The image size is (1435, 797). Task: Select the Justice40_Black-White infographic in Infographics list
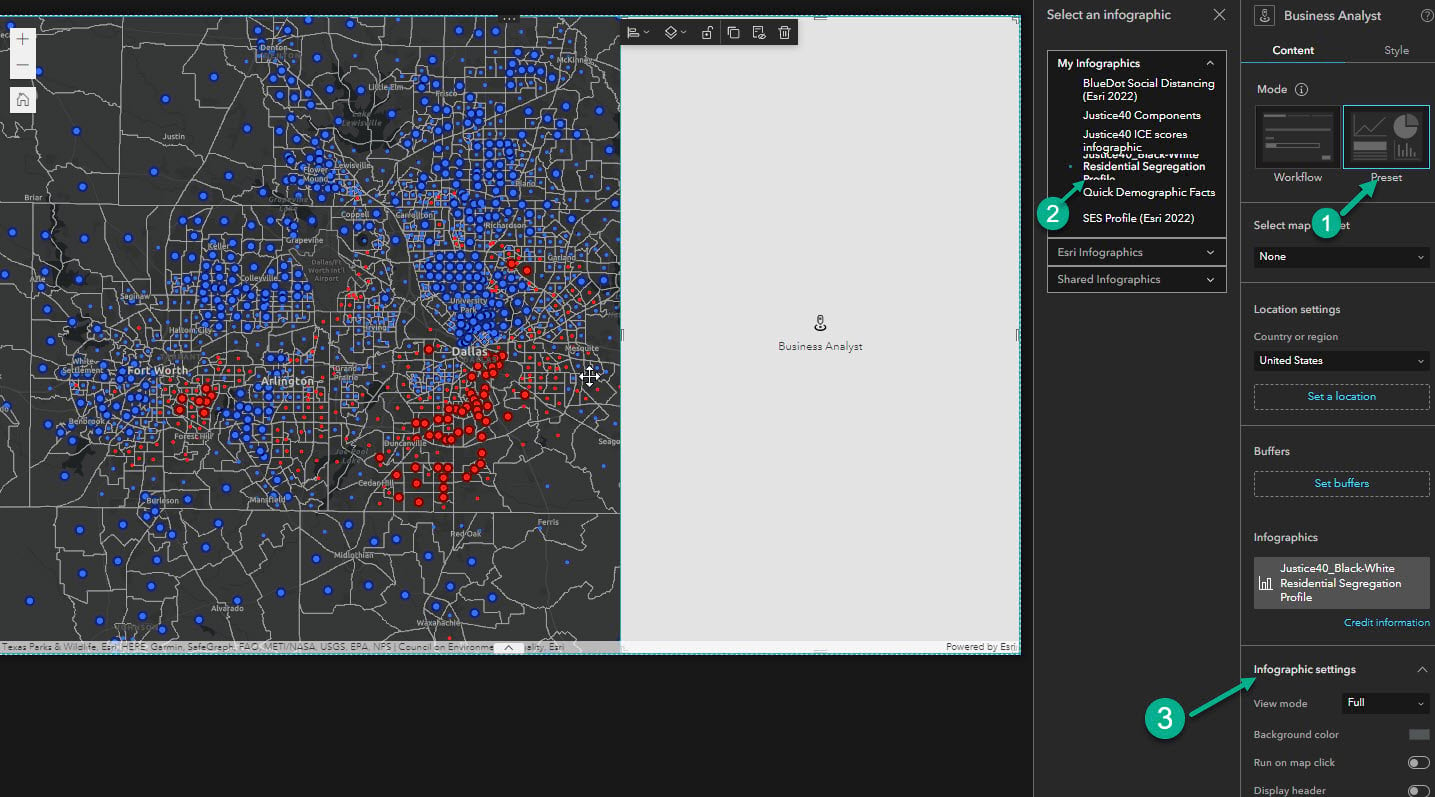[1341, 583]
